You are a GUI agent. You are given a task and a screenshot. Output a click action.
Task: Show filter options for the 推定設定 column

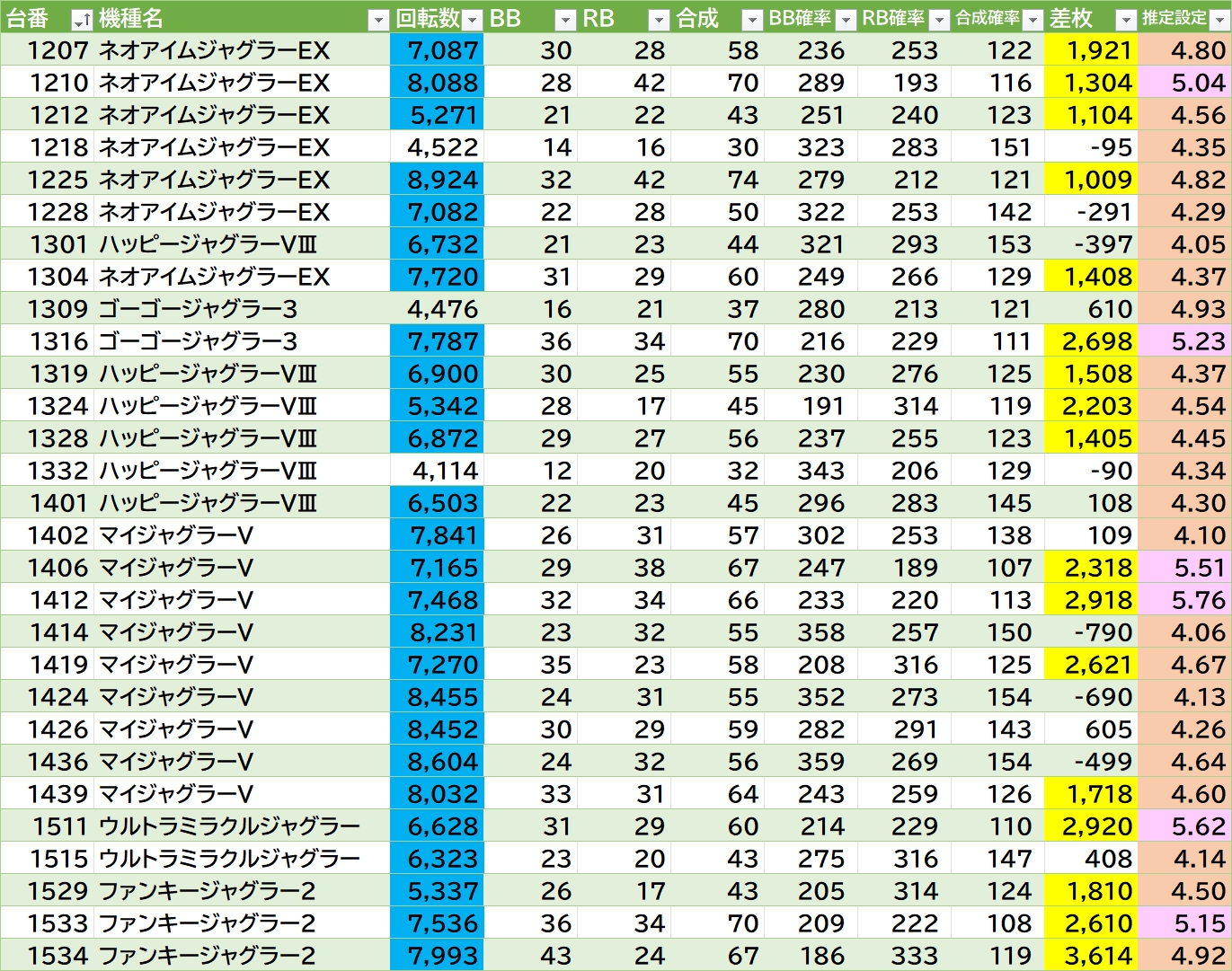(x=1219, y=20)
